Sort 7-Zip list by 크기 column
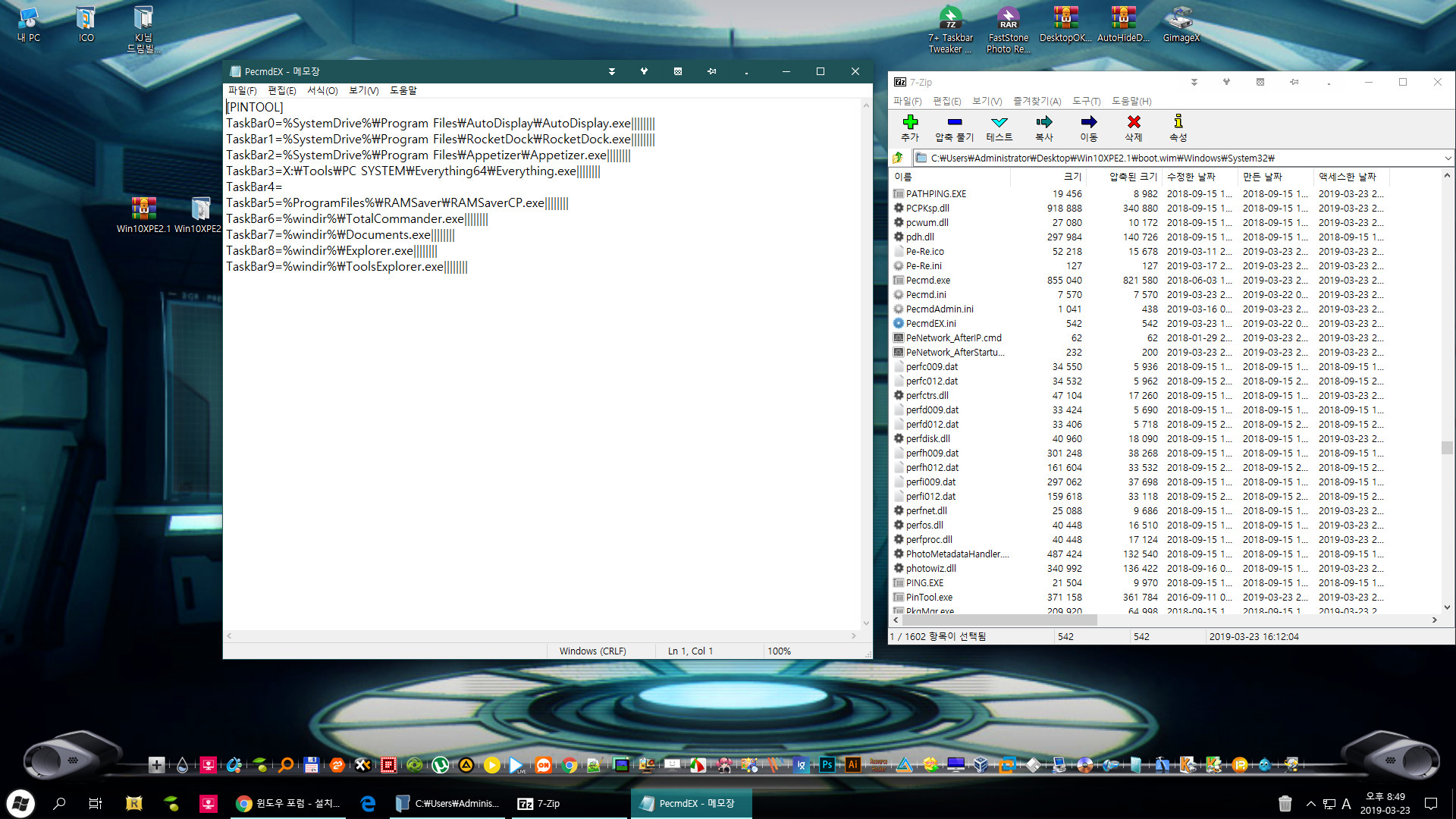This screenshot has height=819, width=1456. click(1048, 177)
